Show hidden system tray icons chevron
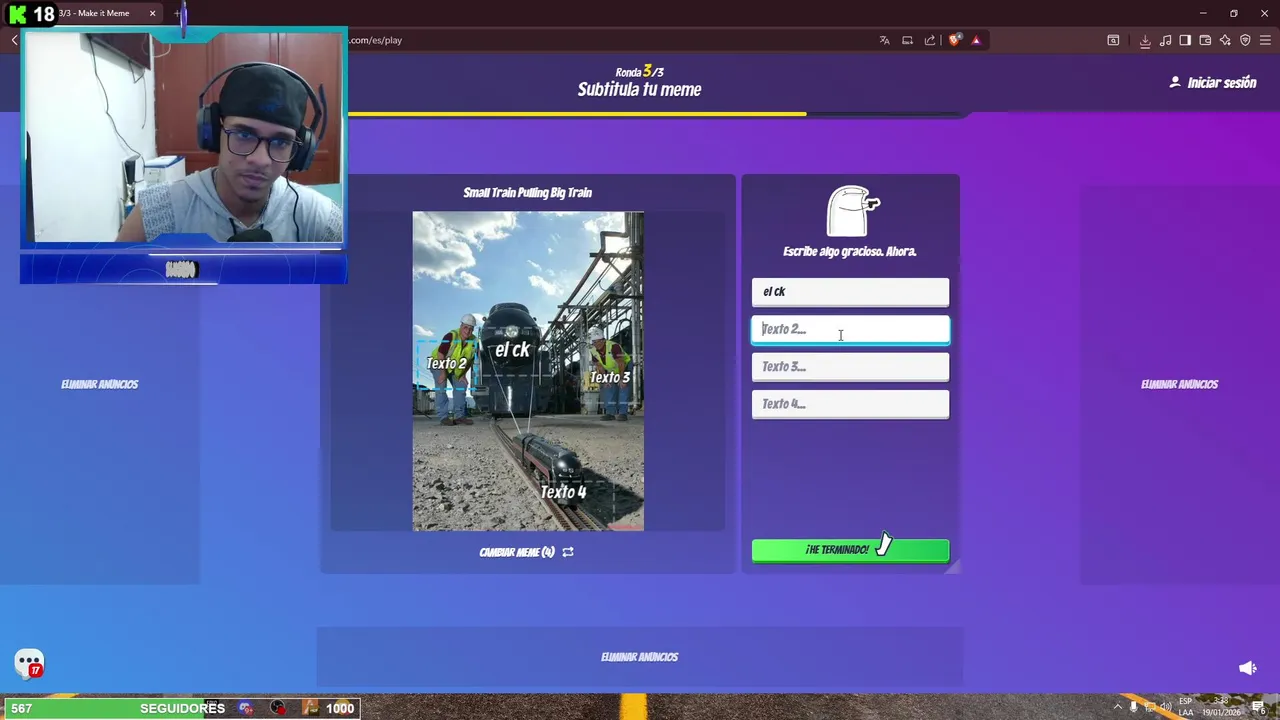This screenshot has height=720, width=1280. click(x=1118, y=707)
